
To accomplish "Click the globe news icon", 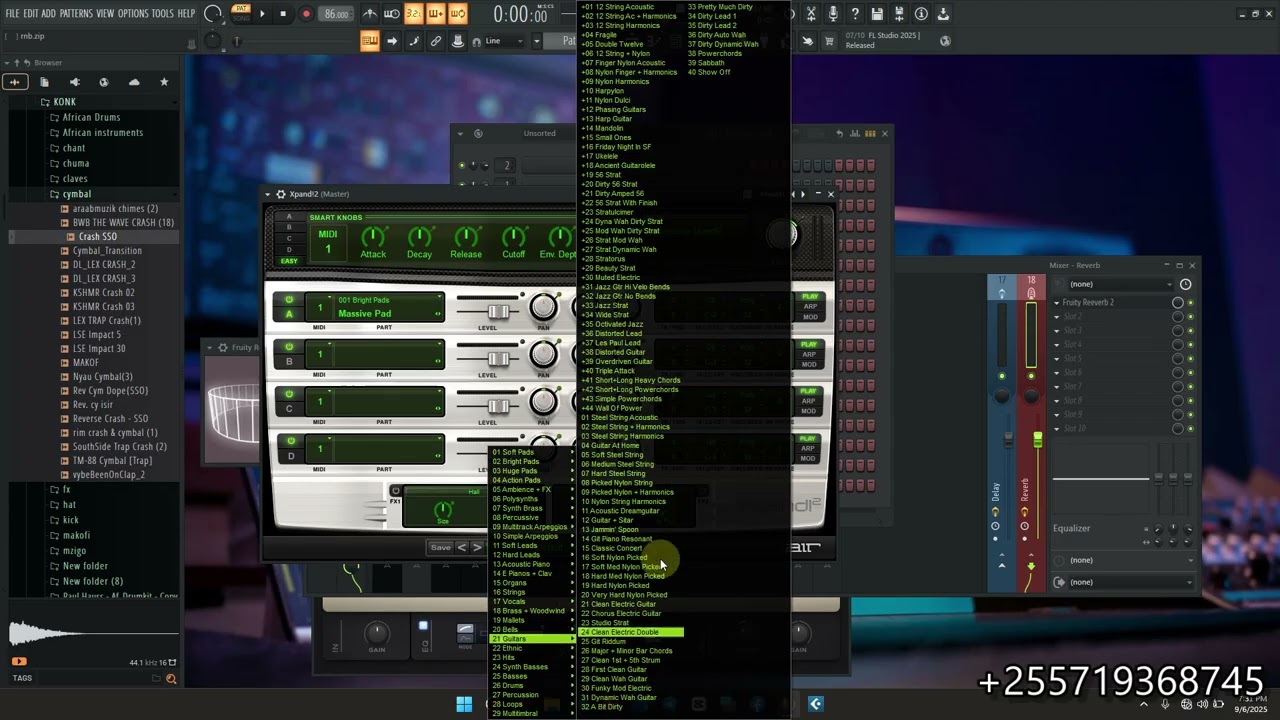I will pos(945,41).
